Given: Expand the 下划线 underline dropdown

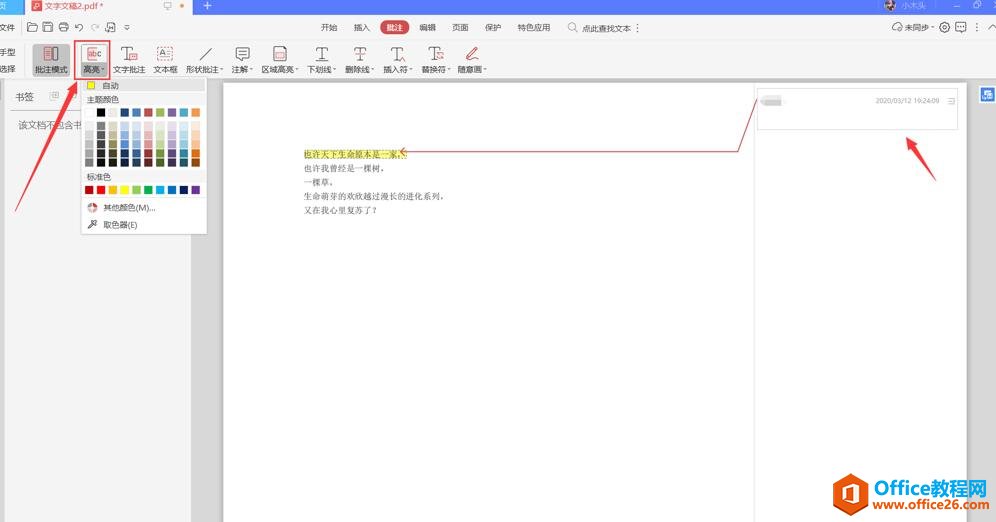Looking at the screenshot, I should pyautogui.click(x=322, y=60).
